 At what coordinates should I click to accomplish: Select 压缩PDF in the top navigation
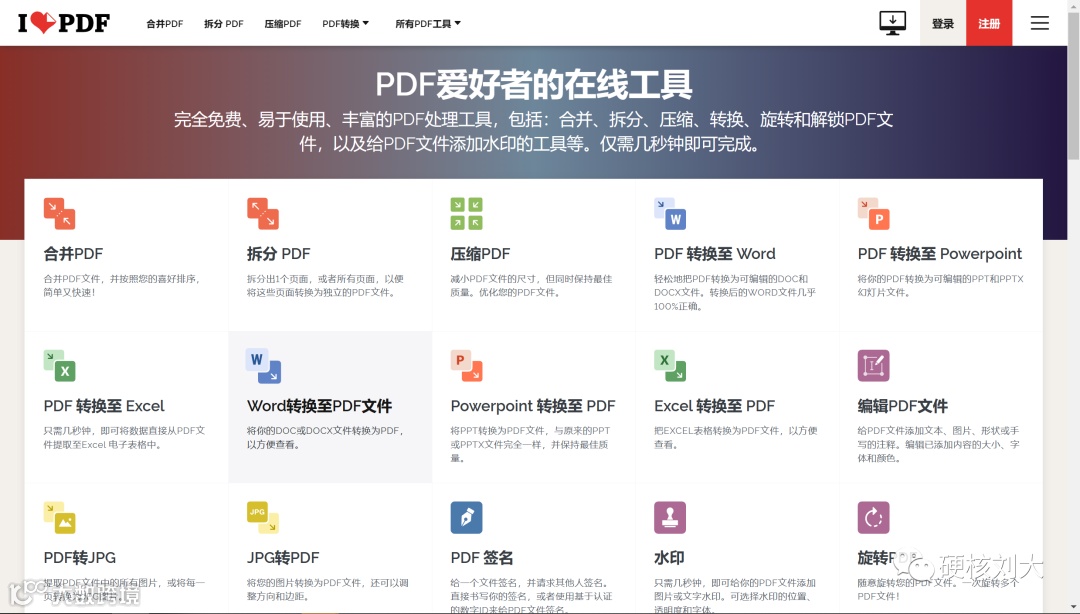[283, 23]
